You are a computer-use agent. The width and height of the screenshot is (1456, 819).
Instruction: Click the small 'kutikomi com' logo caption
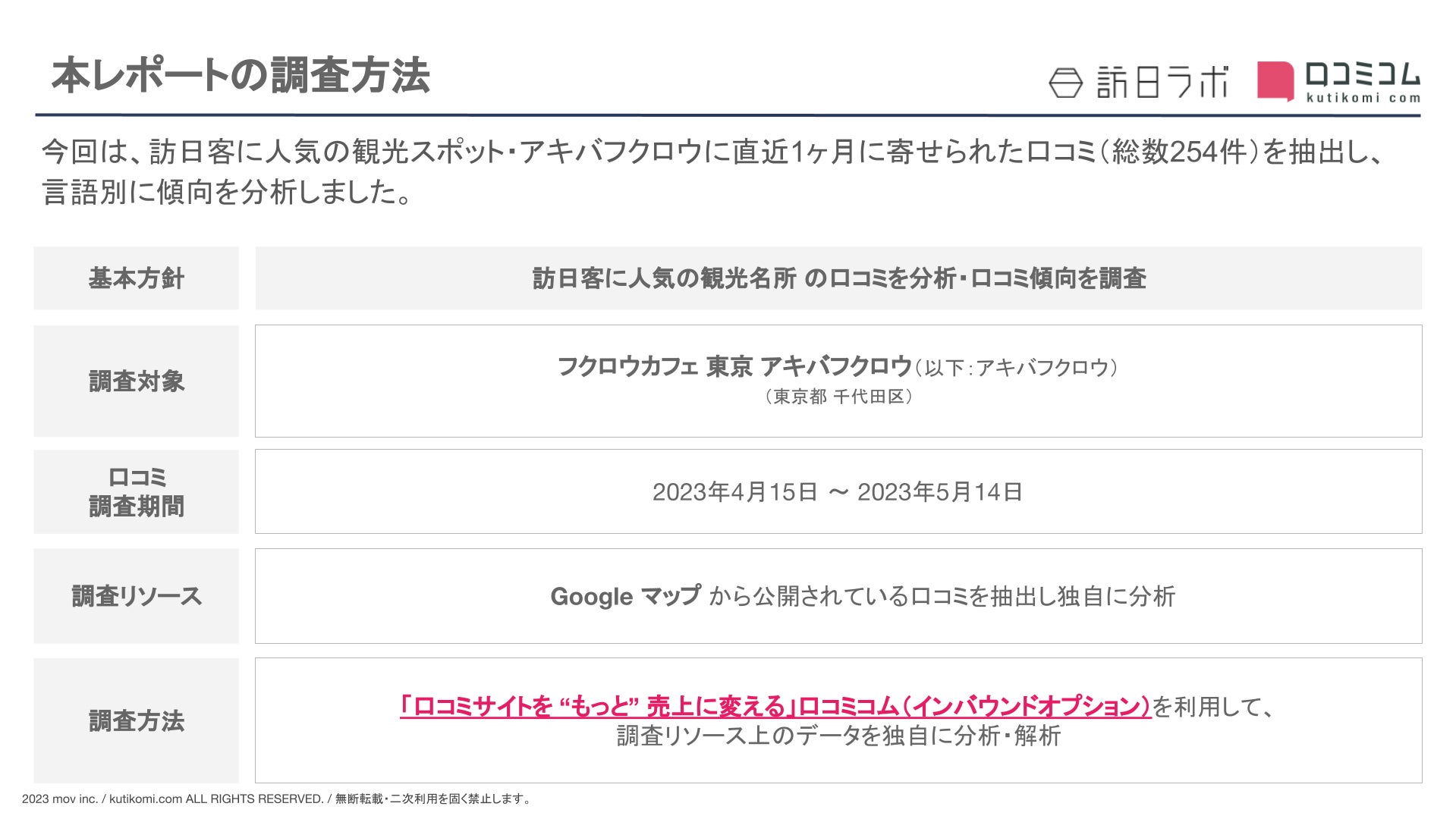1363,98
